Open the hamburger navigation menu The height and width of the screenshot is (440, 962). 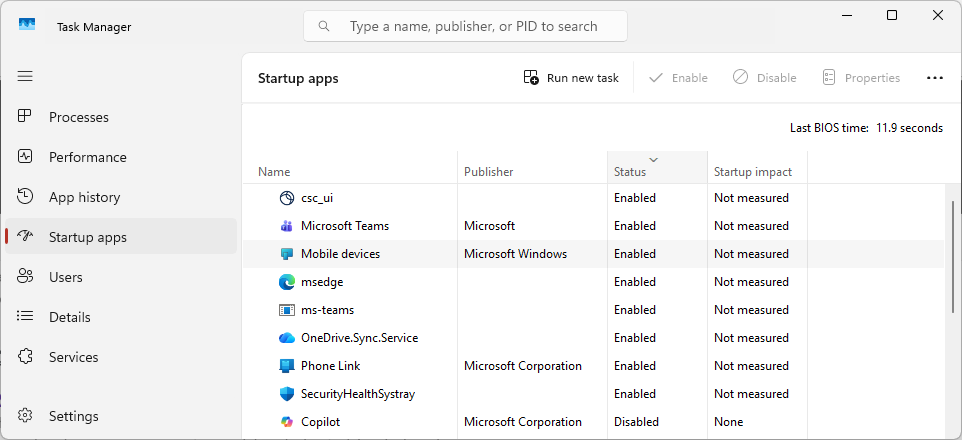25,76
